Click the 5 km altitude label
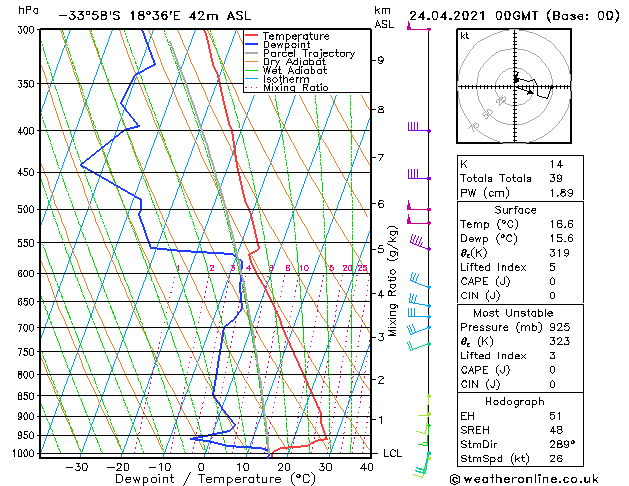The image size is (629, 486). [380, 249]
